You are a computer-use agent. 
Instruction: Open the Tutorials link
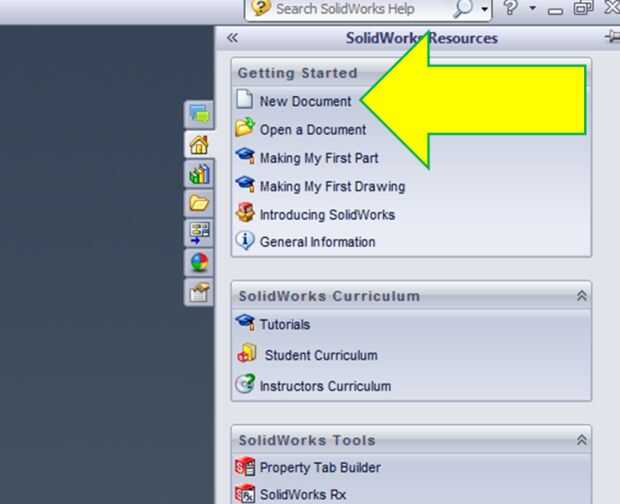coord(285,325)
